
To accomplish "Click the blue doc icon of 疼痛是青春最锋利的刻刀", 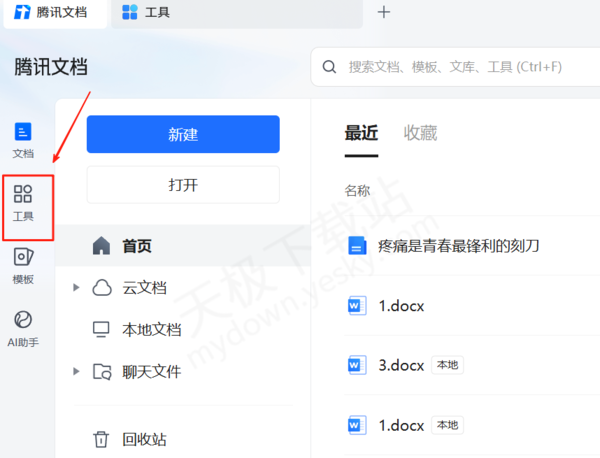I will (357, 246).
